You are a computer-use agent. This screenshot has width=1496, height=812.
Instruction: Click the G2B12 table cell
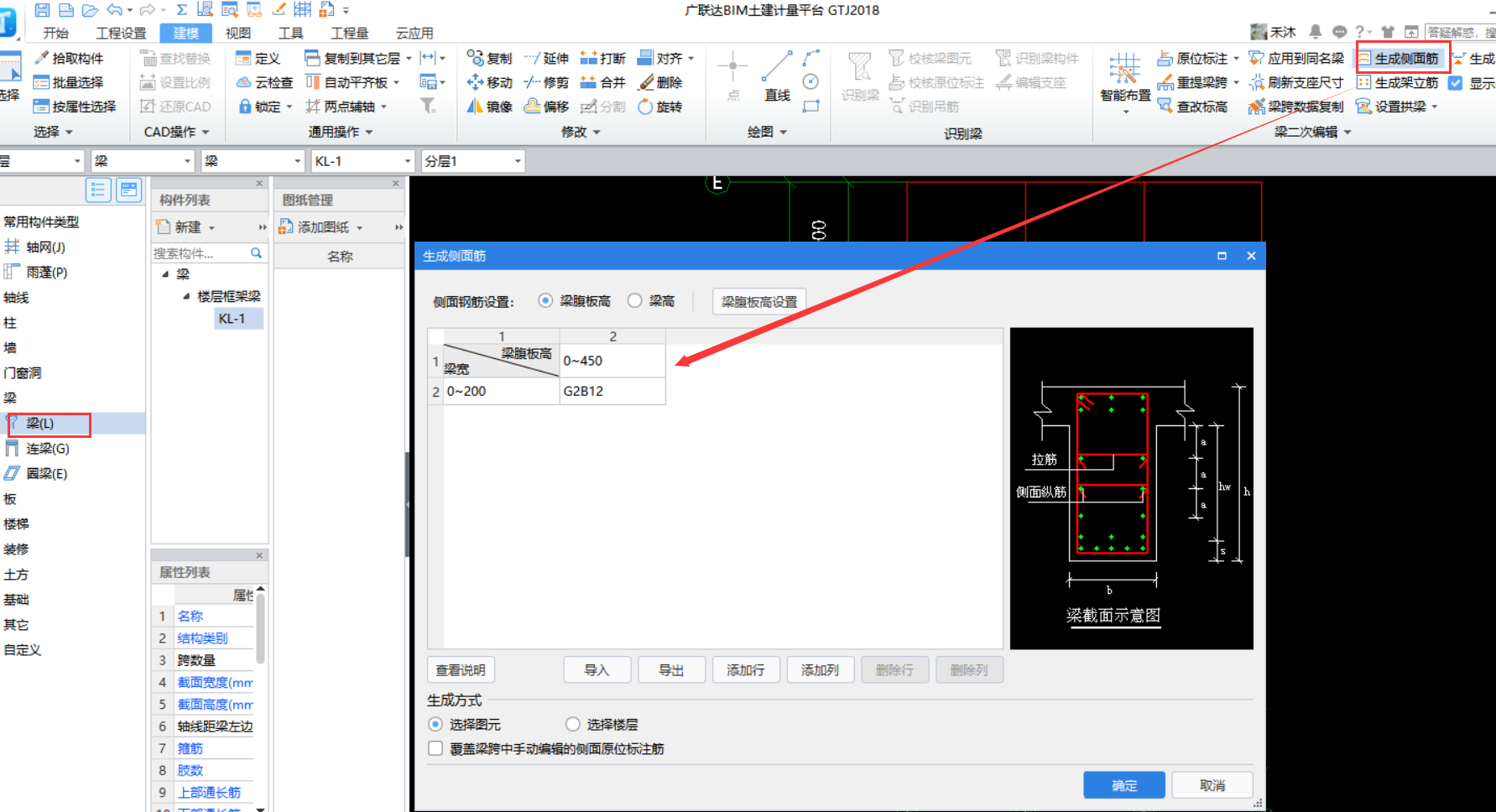(x=612, y=391)
